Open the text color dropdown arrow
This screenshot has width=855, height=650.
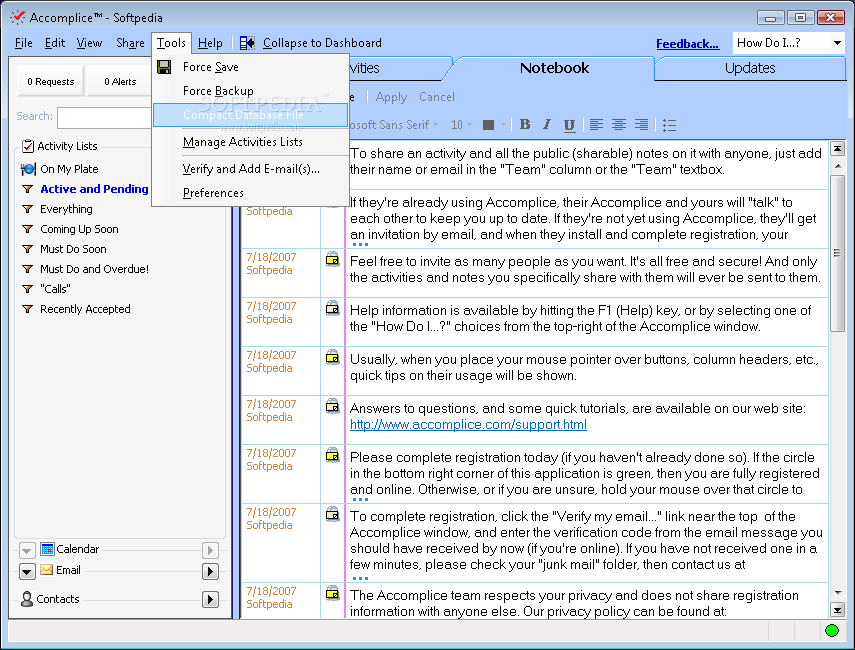[503, 125]
